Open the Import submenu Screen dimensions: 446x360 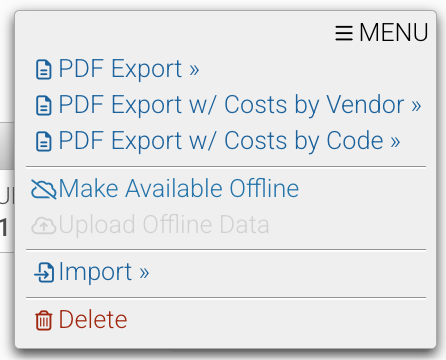point(92,272)
